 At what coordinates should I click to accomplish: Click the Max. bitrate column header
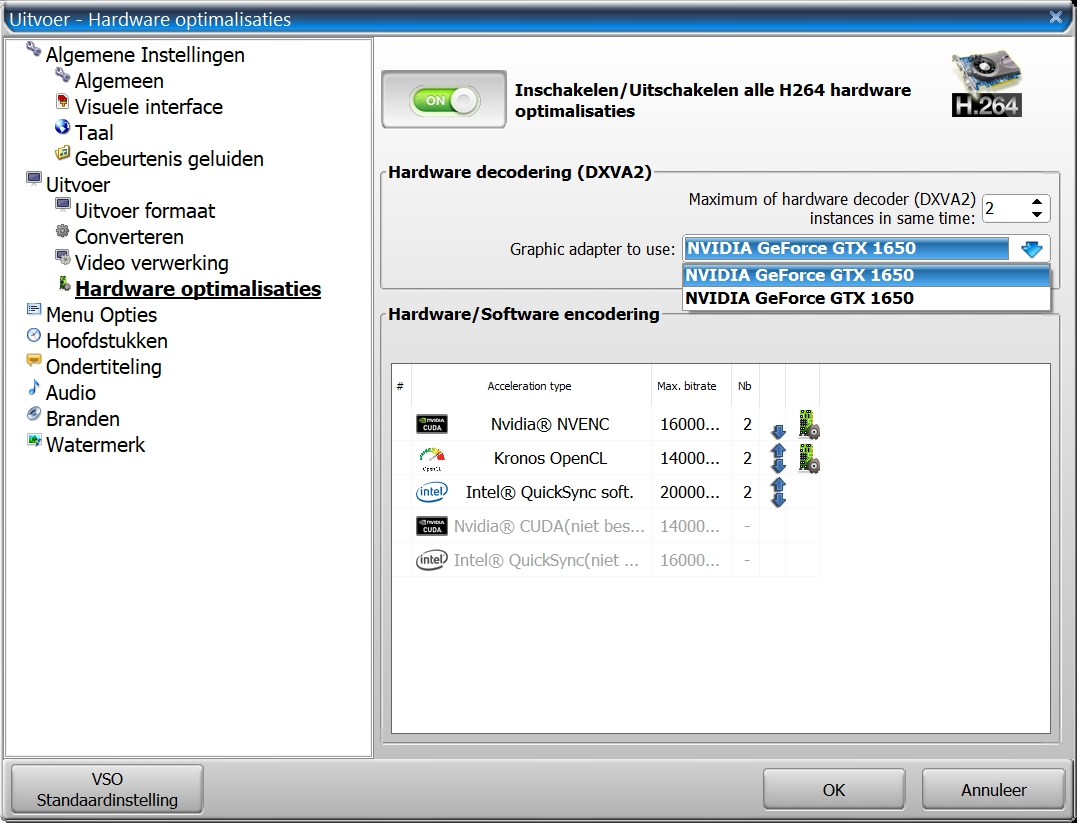coord(686,386)
